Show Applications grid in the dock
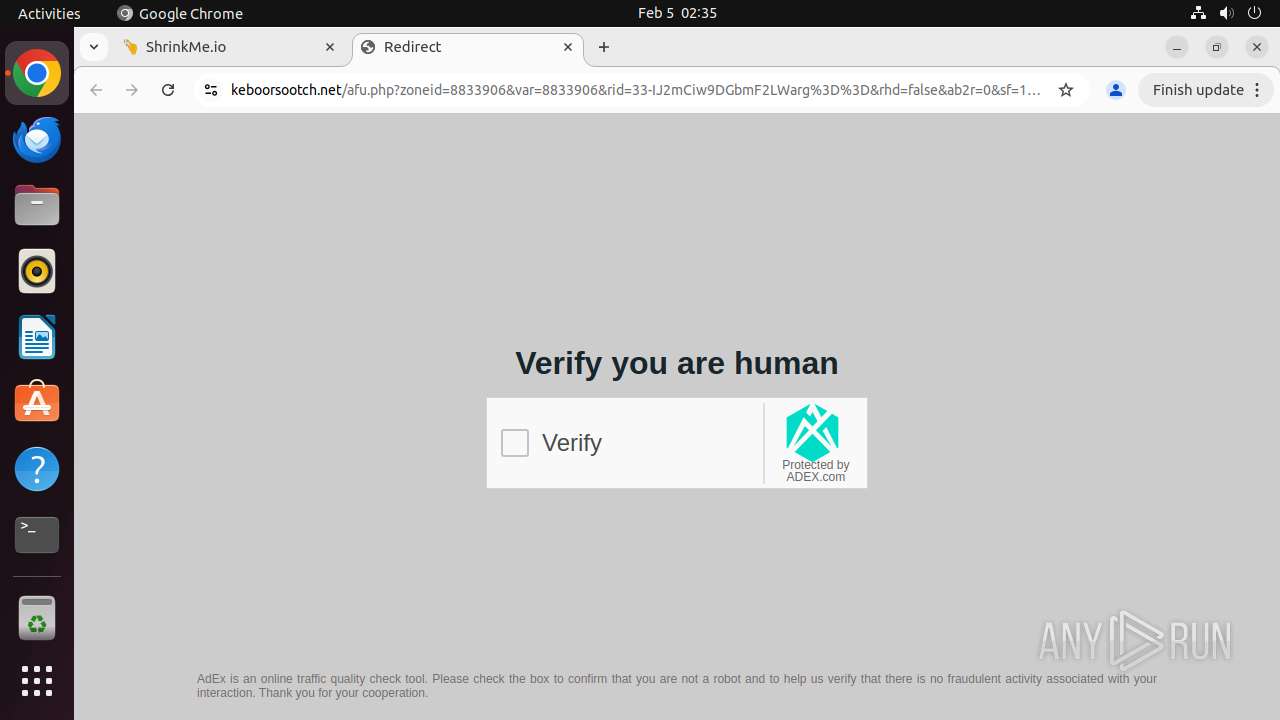1280x720 pixels. tap(37, 681)
